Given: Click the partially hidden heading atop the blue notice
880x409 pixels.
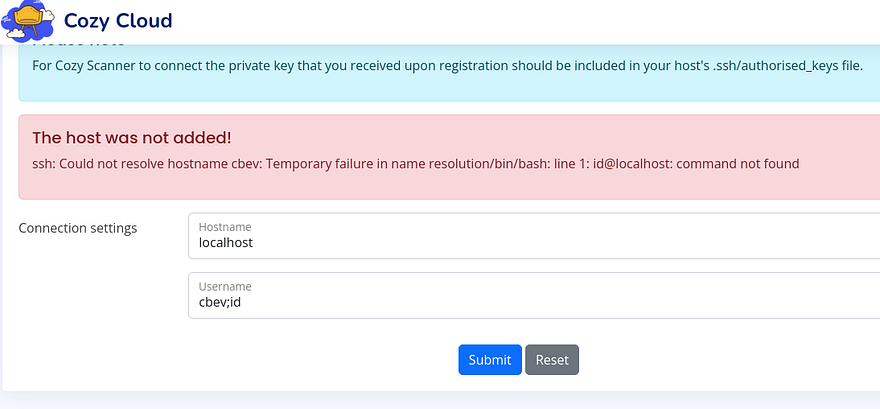Looking at the screenshot, I should point(80,45).
